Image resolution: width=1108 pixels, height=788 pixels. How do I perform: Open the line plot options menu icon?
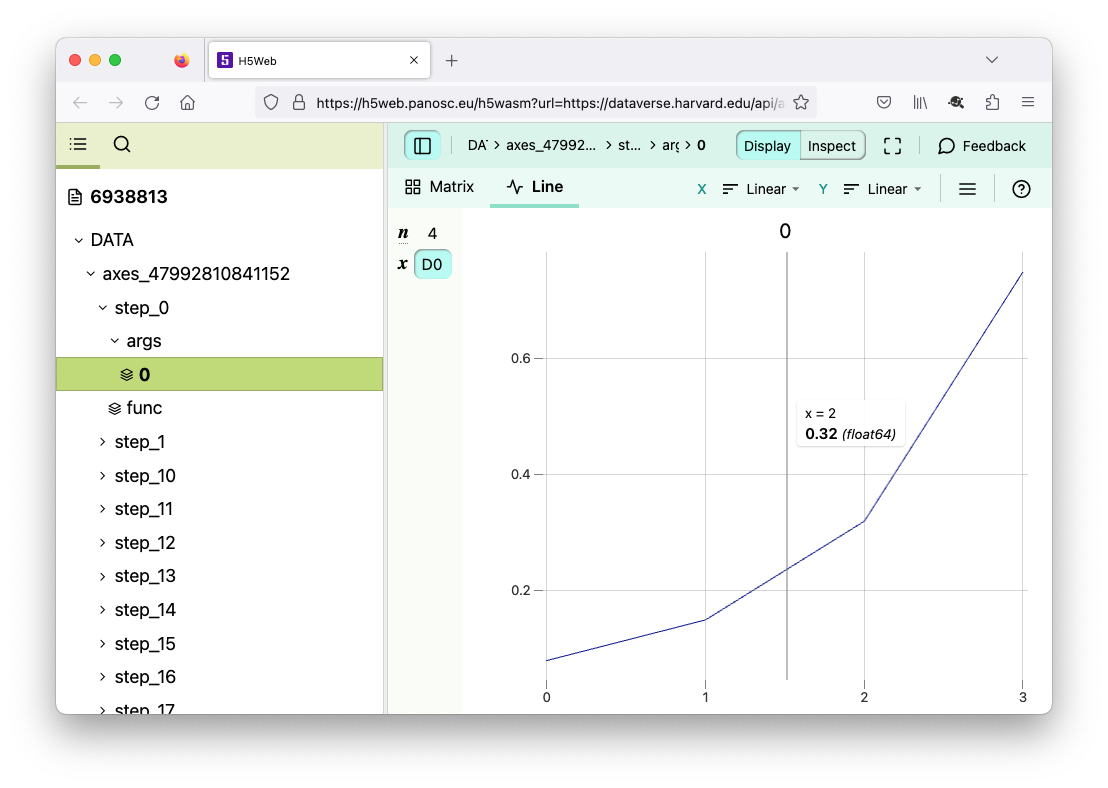click(x=967, y=189)
